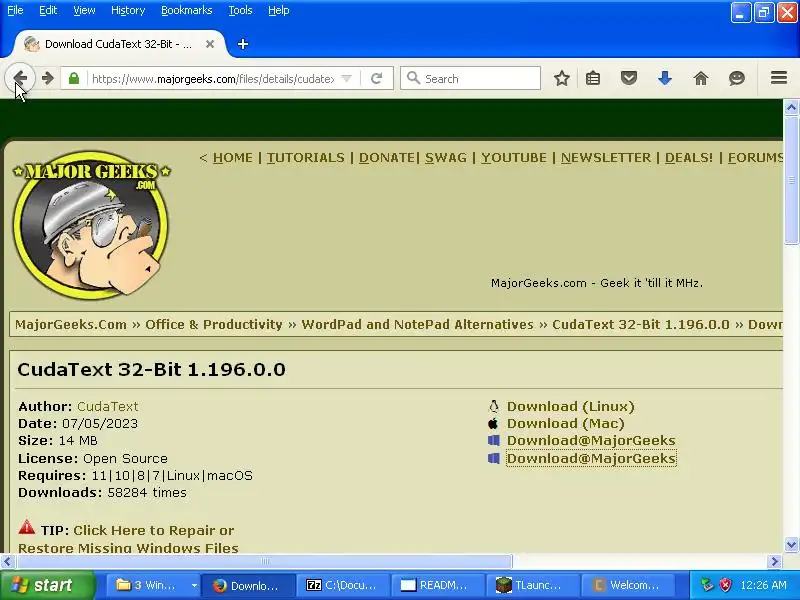The image size is (800, 600).
Task: Open WordPad and NotePad Alternatives breadcrumb
Action: click(x=417, y=324)
